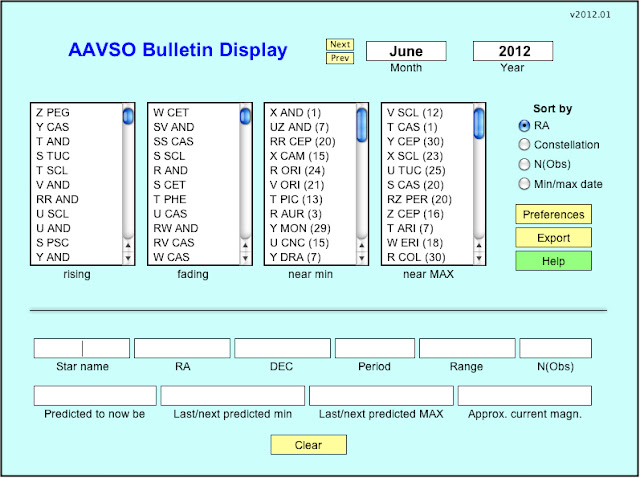Select Constellation sort option
This screenshot has height=478, width=640.
524,145
